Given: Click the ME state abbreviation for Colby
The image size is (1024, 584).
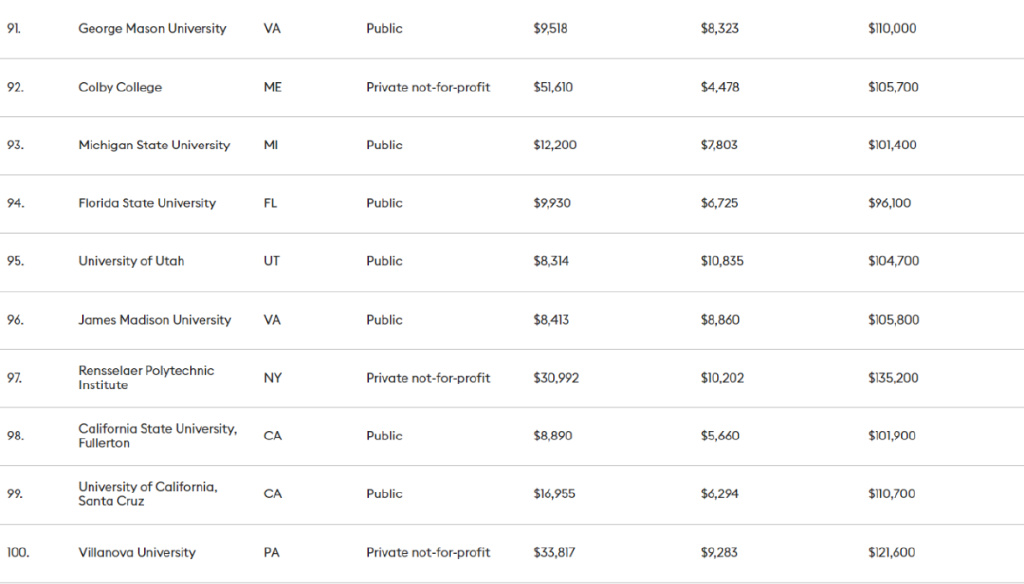Looking at the screenshot, I should tap(272, 87).
